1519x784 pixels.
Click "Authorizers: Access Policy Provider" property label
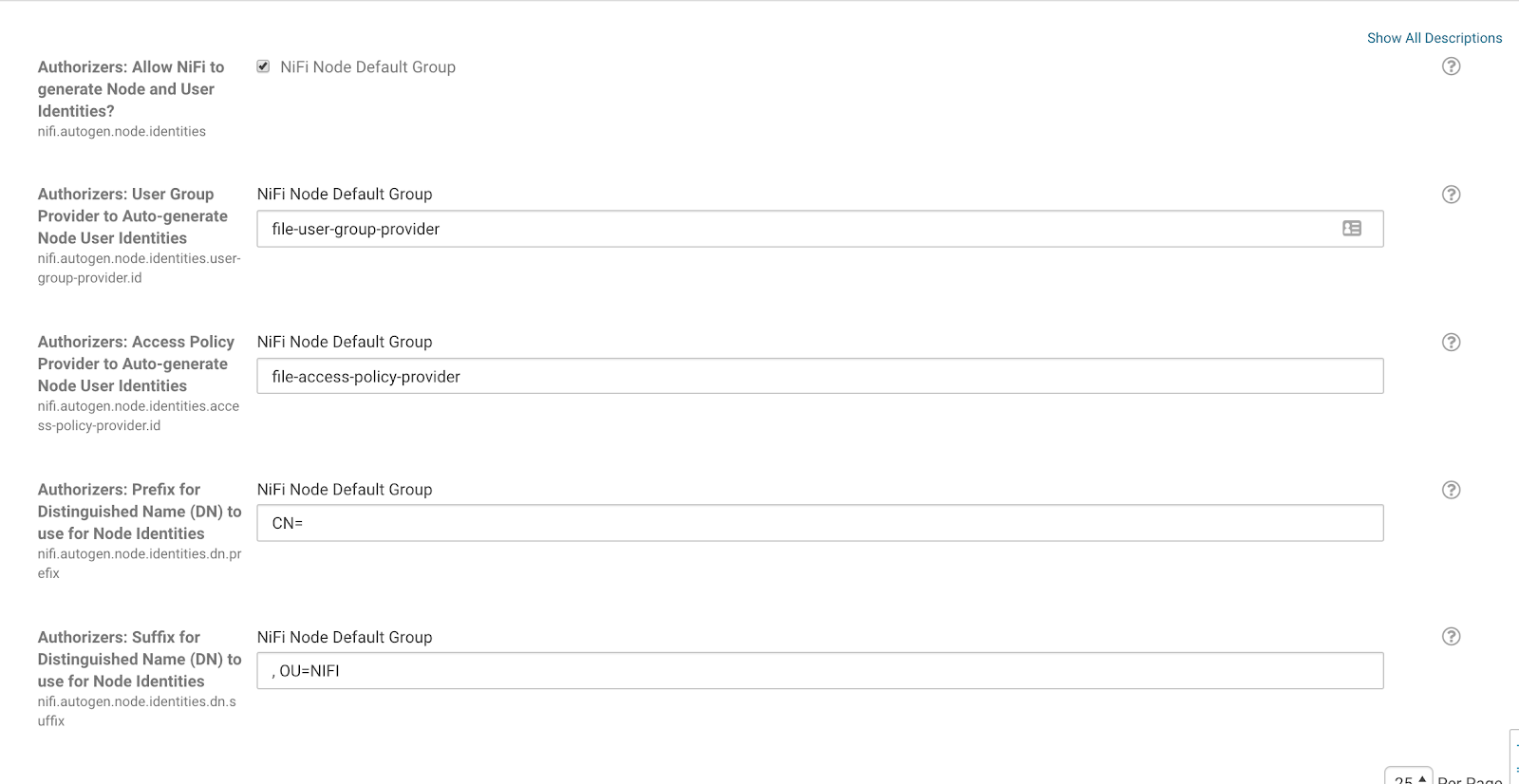point(135,364)
